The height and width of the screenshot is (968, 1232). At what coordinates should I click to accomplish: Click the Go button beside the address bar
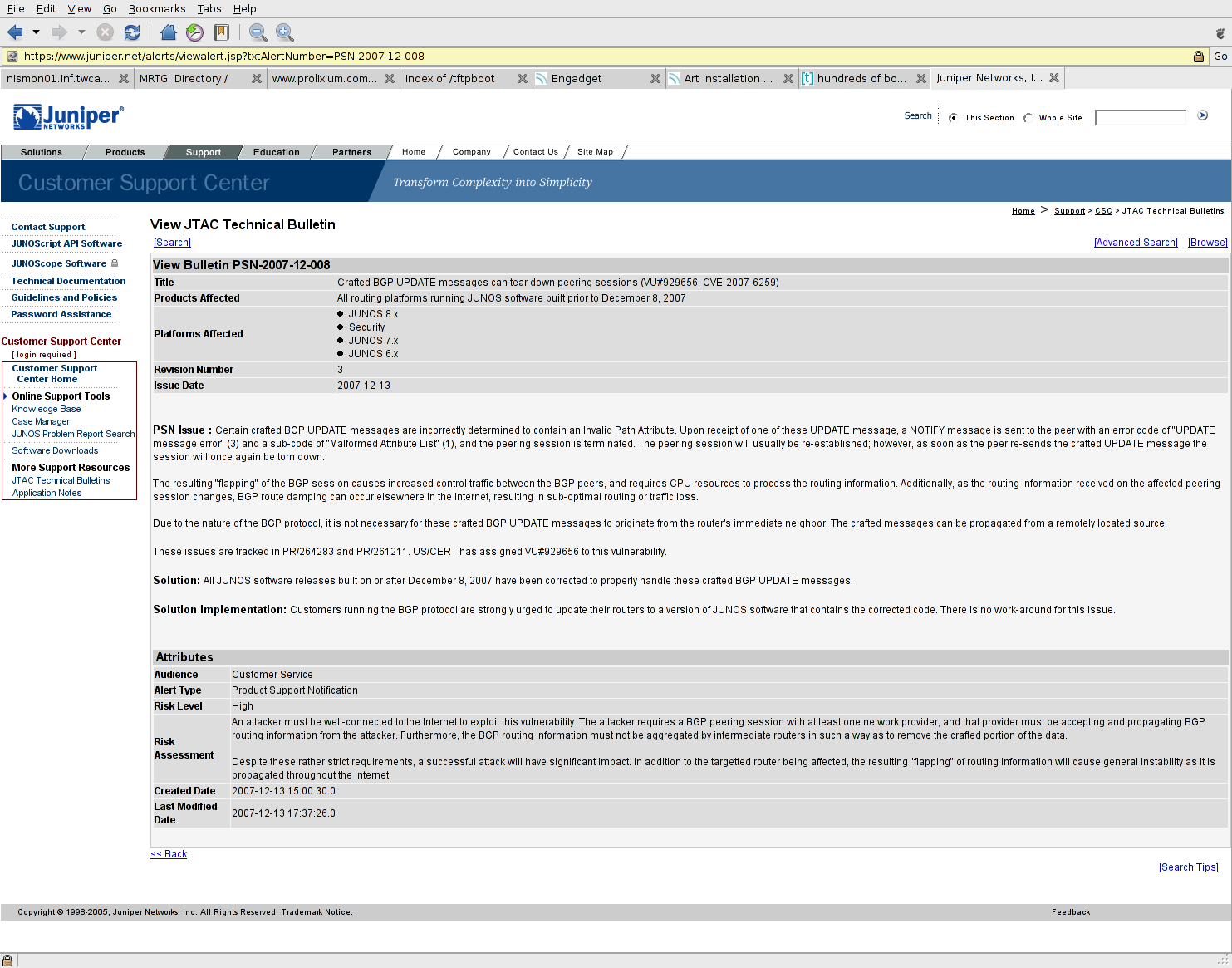[x=1220, y=57]
